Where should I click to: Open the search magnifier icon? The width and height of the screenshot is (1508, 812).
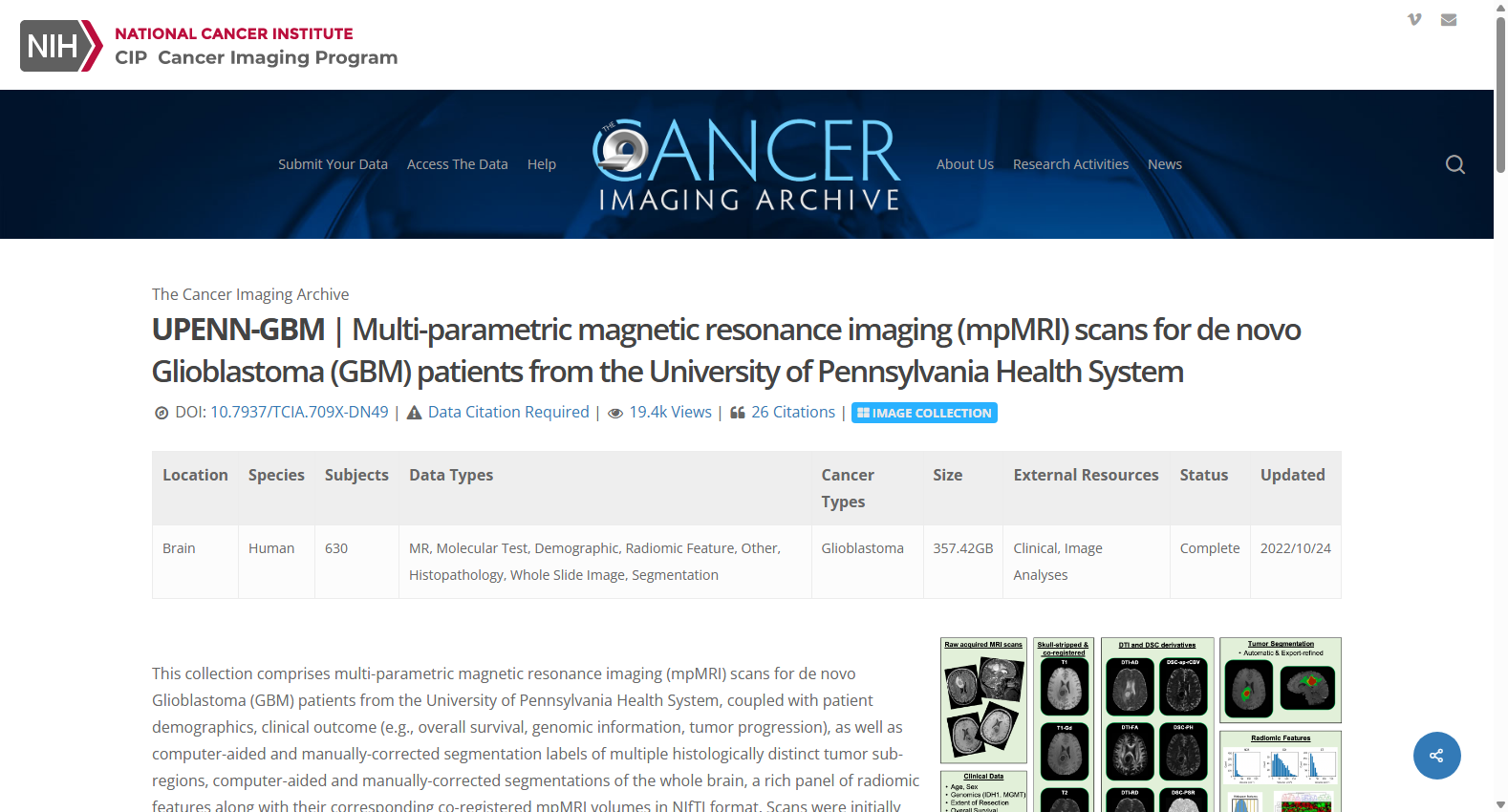tap(1454, 164)
